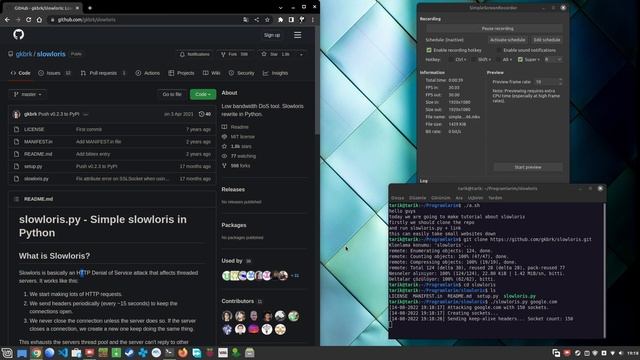Click the network icon in tray
This screenshot has width=640, height=360.
pos(612,353)
